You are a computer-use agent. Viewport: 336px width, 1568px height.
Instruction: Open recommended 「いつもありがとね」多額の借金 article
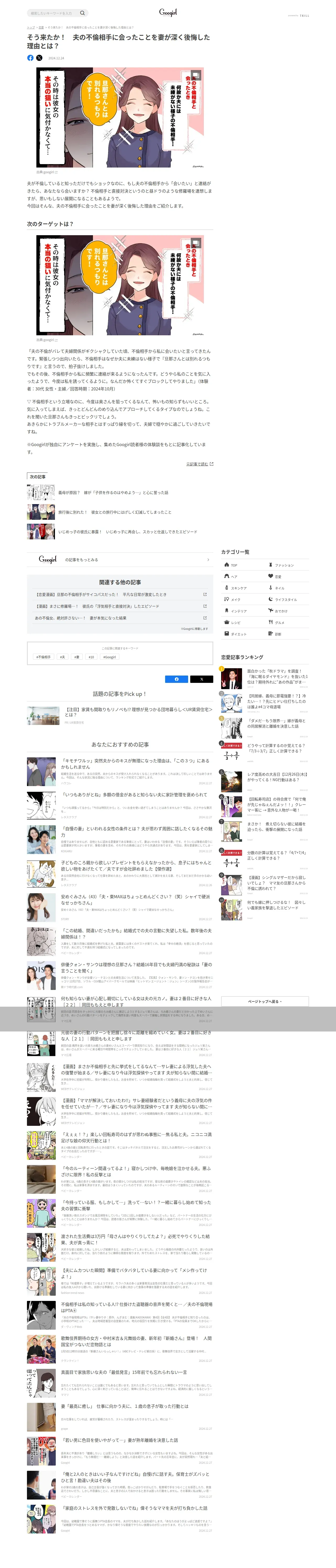pyautogui.click(x=120, y=805)
